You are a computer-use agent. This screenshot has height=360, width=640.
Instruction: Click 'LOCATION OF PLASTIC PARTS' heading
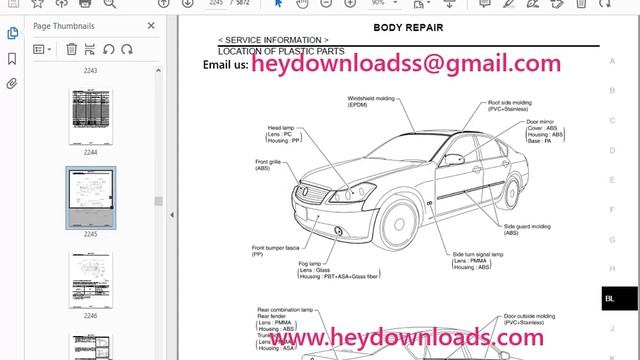(281, 51)
